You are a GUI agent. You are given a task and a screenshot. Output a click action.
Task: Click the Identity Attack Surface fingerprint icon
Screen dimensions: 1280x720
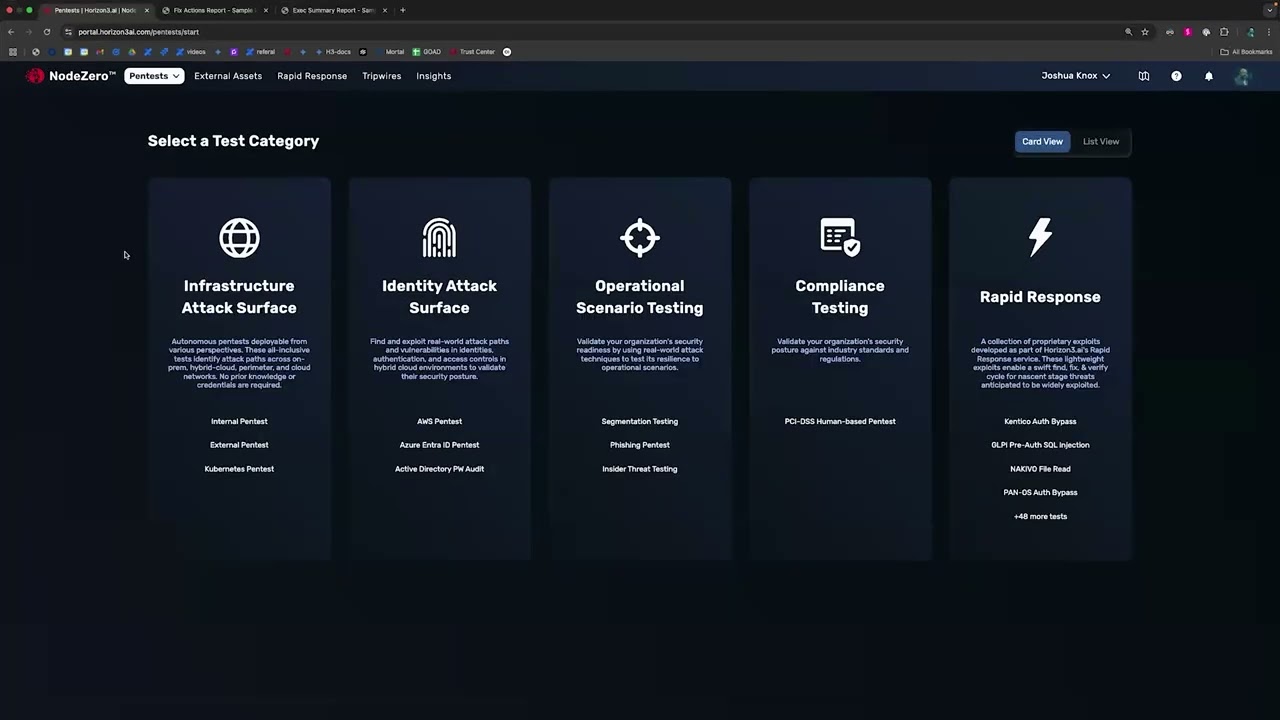439,238
